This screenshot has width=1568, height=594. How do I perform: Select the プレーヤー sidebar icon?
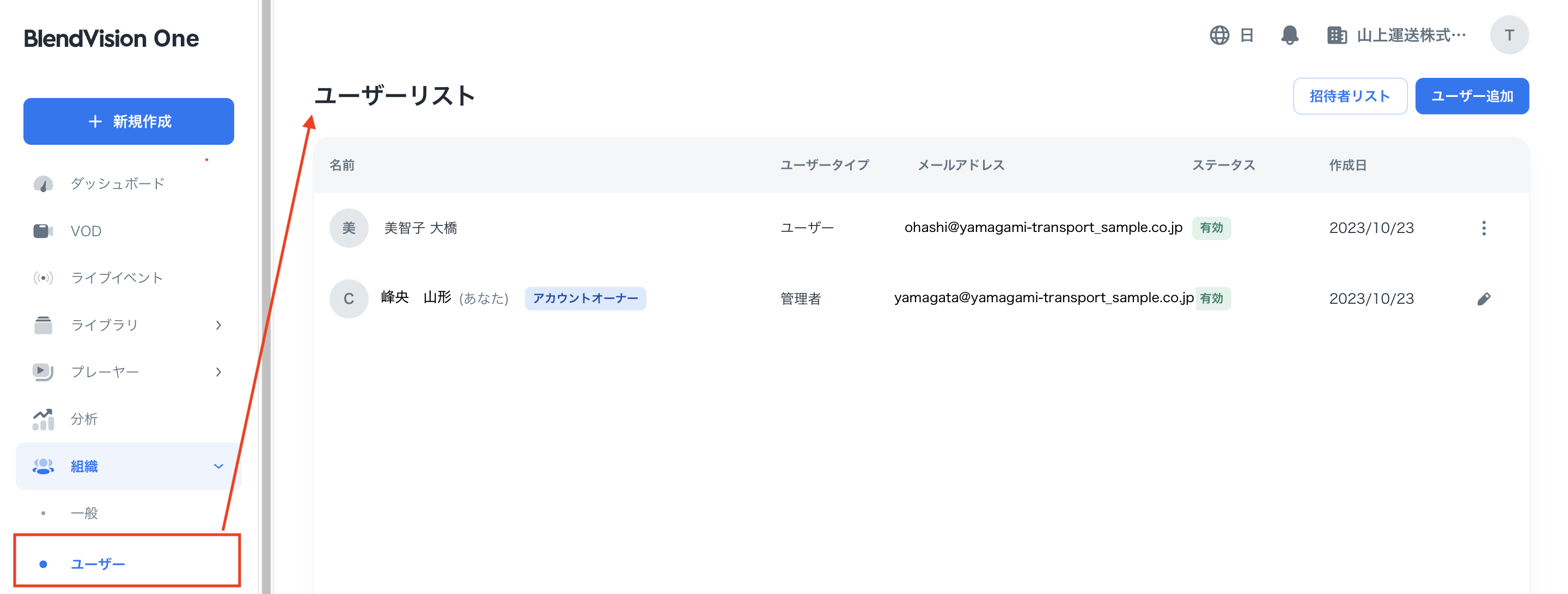pos(42,372)
